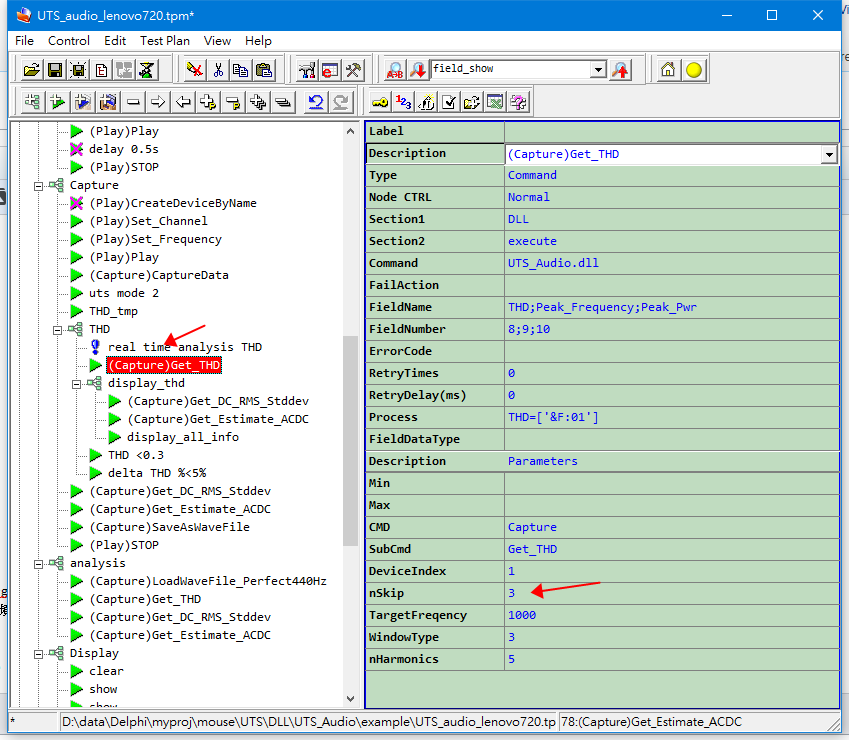Screen dimensions: 849x740
Task: Open the Description field dropdown arrow
Action: 829,155
